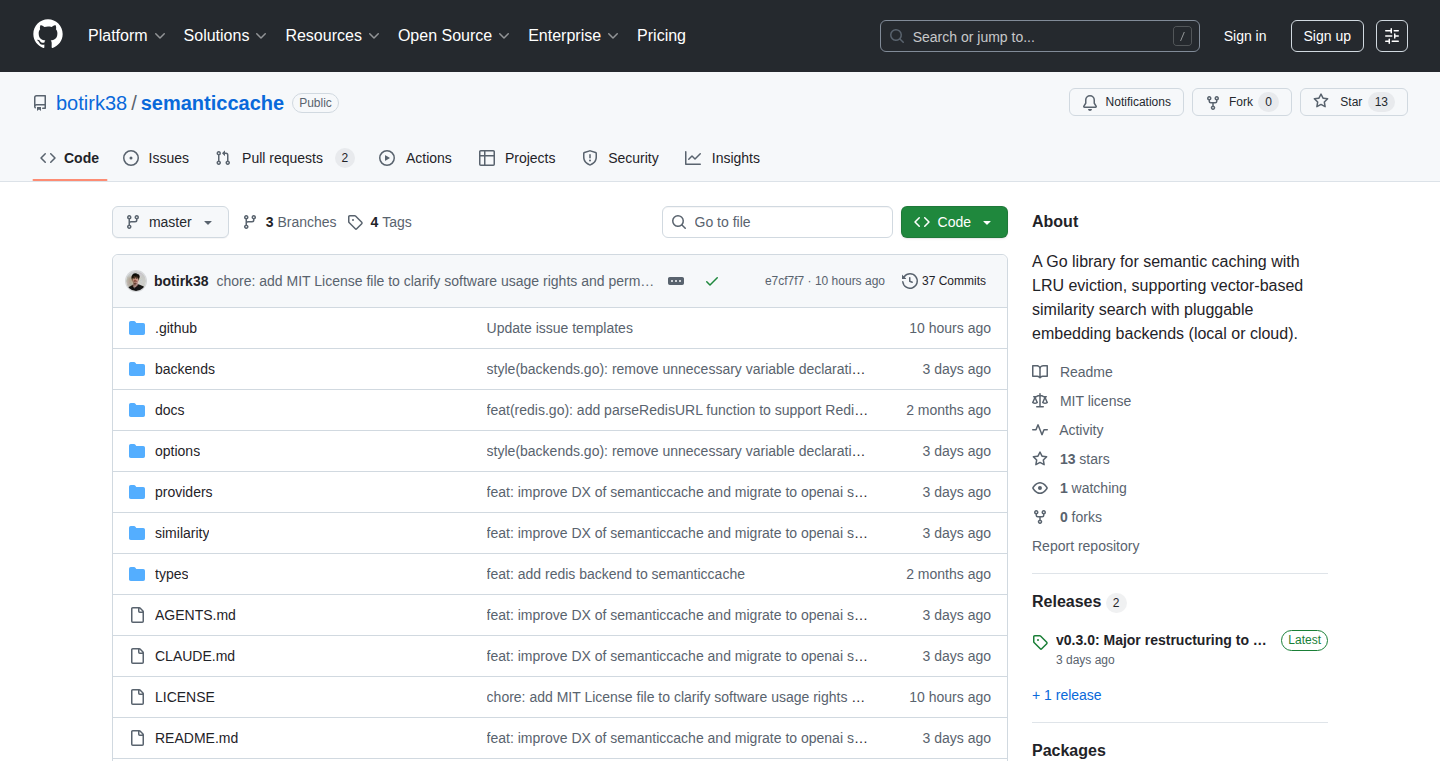Image resolution: width=1440 pixels, height=761 pixels.
Task: Open the GitHub homepage logo
Action: tap(48, 35)
